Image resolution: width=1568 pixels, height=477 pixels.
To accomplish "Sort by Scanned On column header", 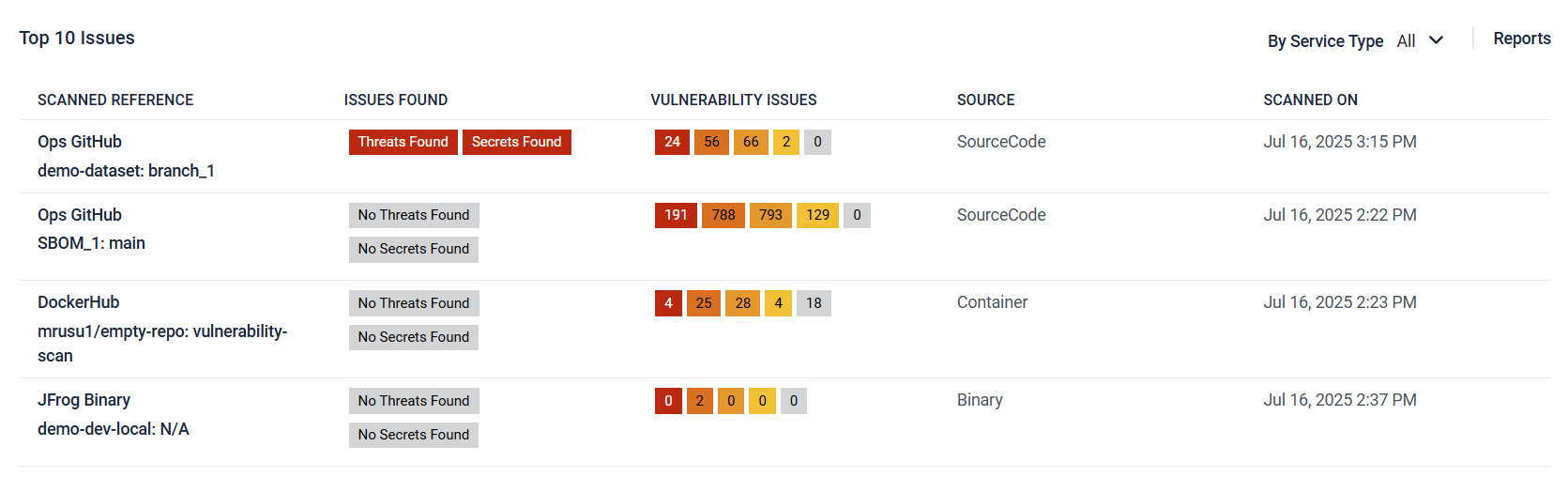I will click(x=1310, y=100).
